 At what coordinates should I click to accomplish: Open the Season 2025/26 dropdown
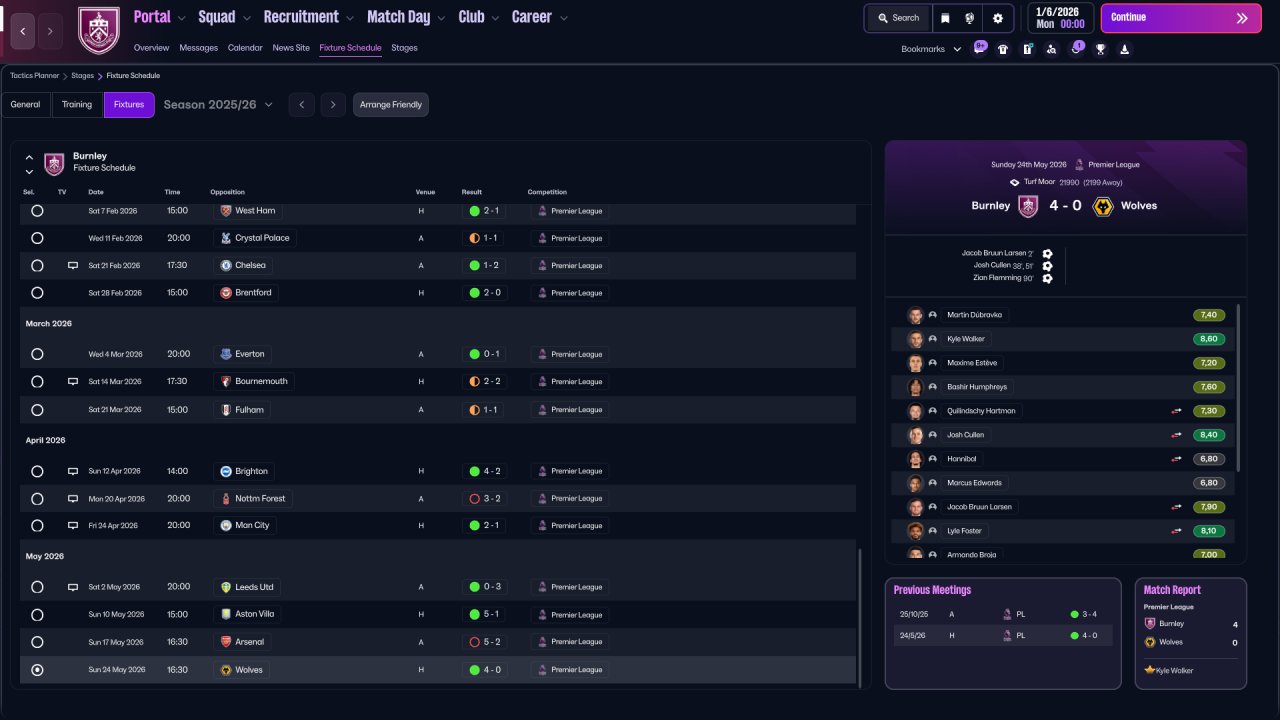point(218,105)
